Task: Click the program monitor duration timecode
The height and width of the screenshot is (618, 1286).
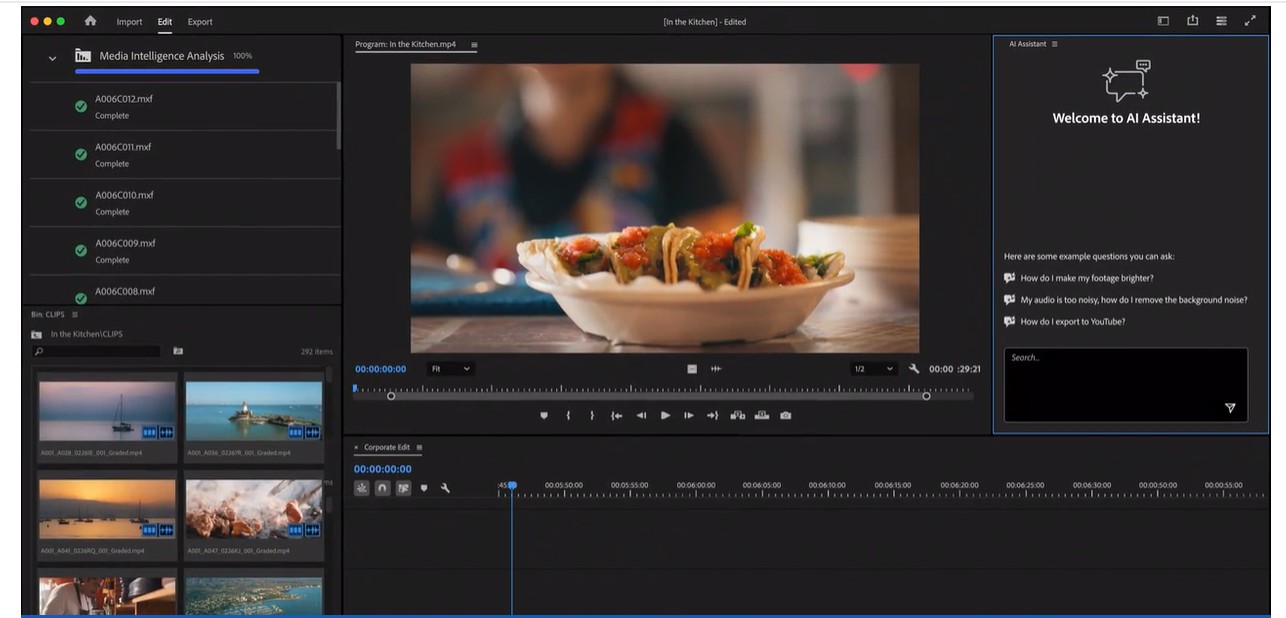Action: (x=955, y=369)
